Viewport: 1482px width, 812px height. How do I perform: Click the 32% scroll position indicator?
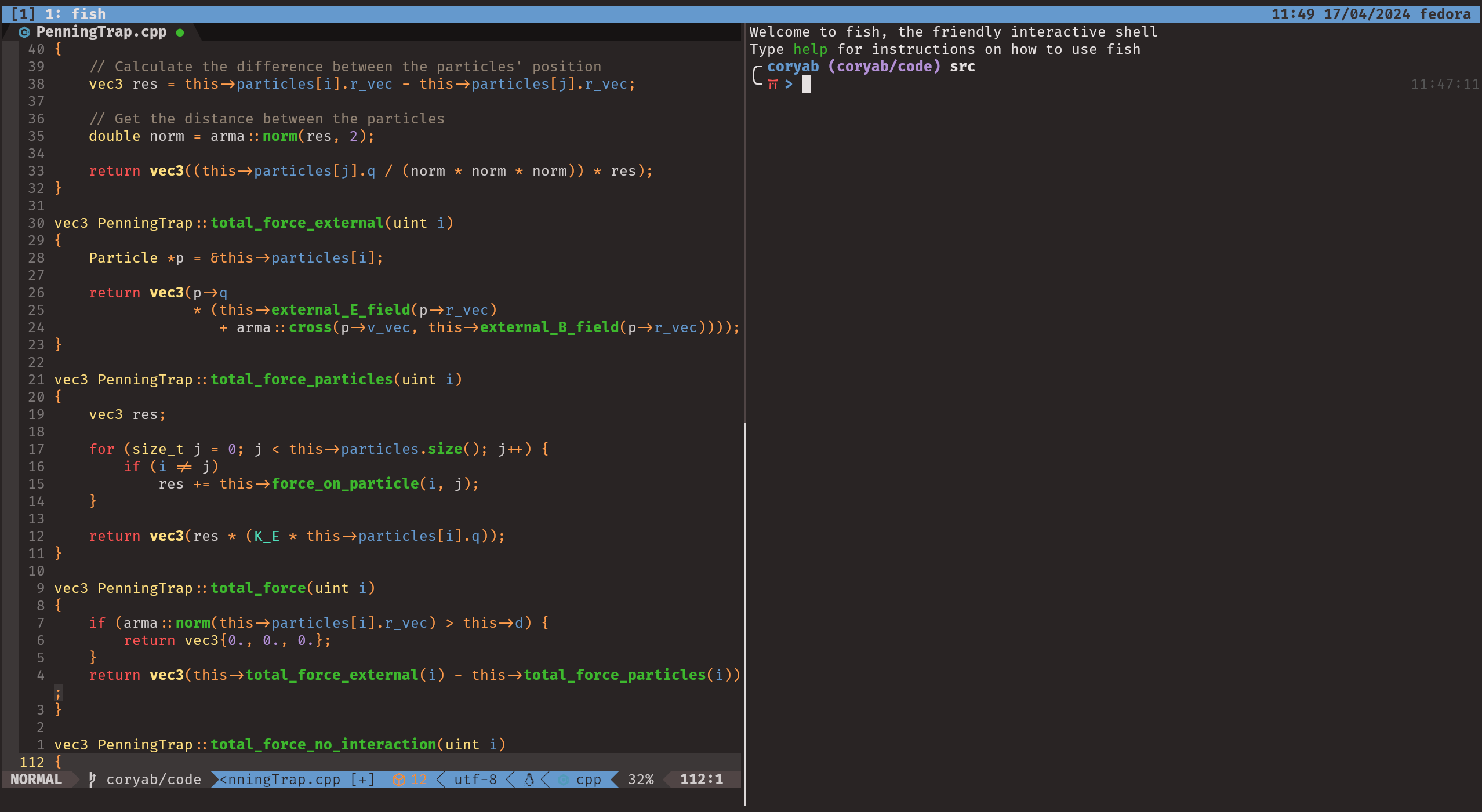[641, 780]
